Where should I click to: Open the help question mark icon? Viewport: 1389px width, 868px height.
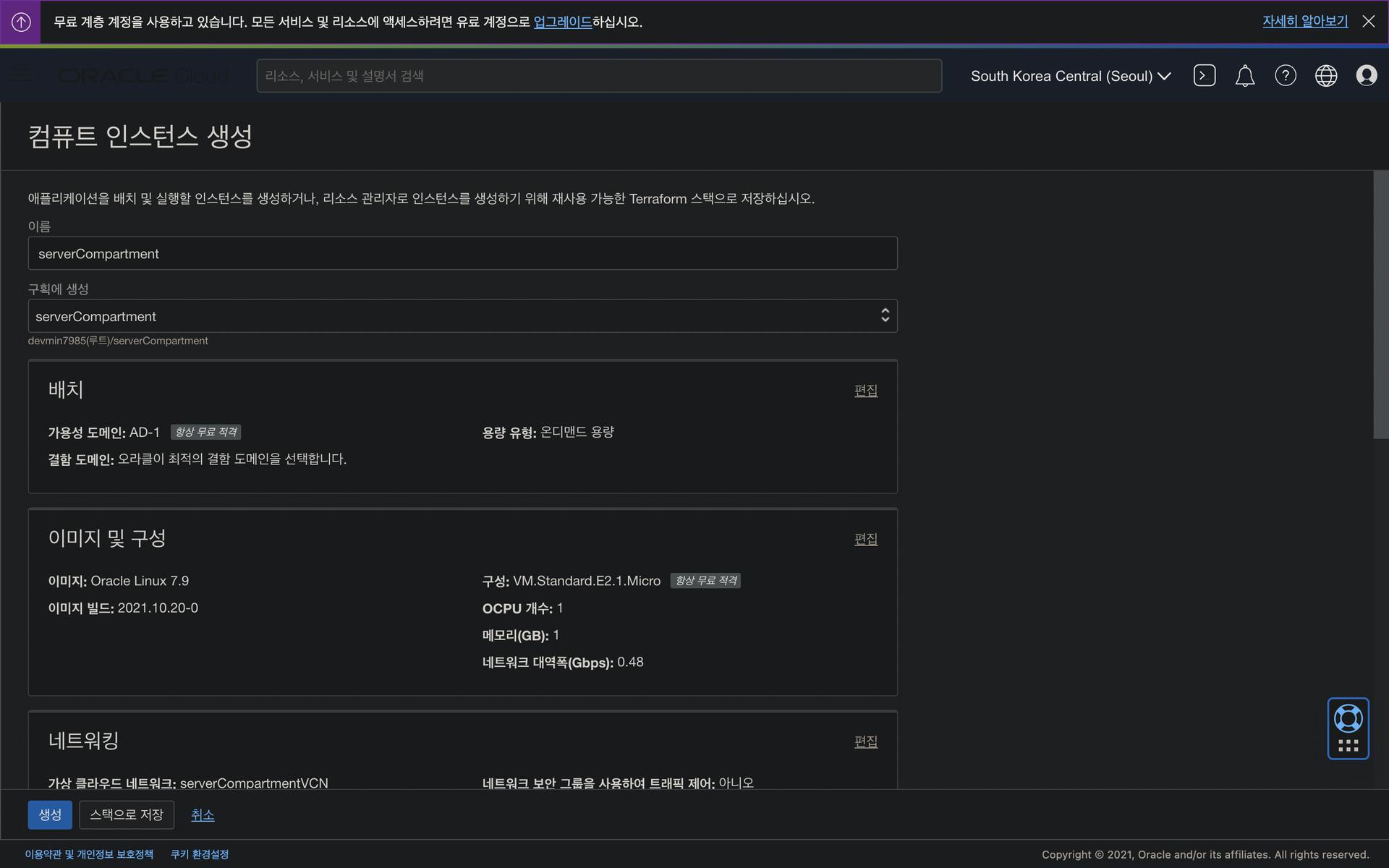[1285, 75]
